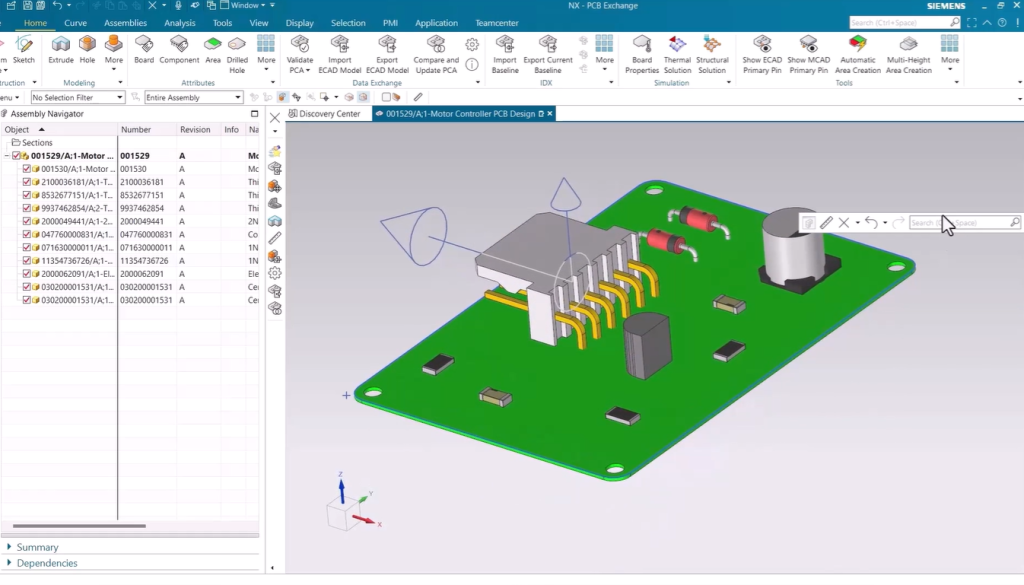Click the gear icon in resource bar

click(275, 273)
